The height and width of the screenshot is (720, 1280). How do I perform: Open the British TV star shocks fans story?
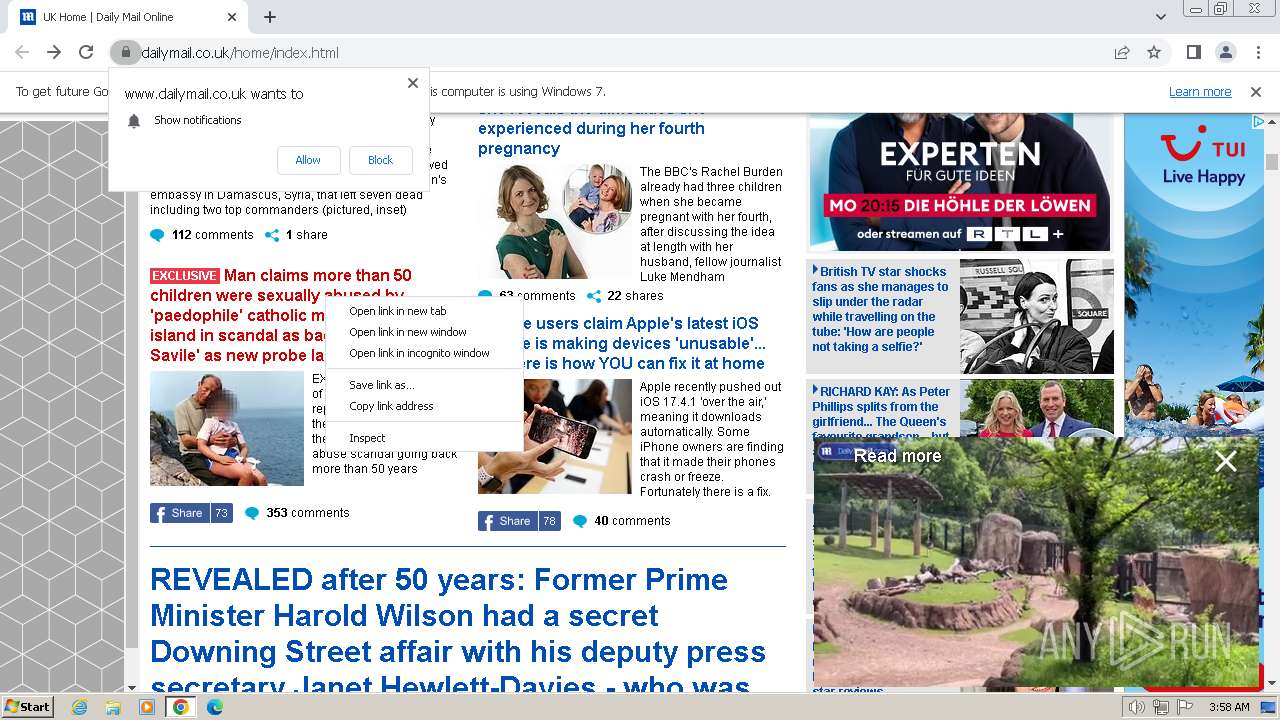coord(880,309)
